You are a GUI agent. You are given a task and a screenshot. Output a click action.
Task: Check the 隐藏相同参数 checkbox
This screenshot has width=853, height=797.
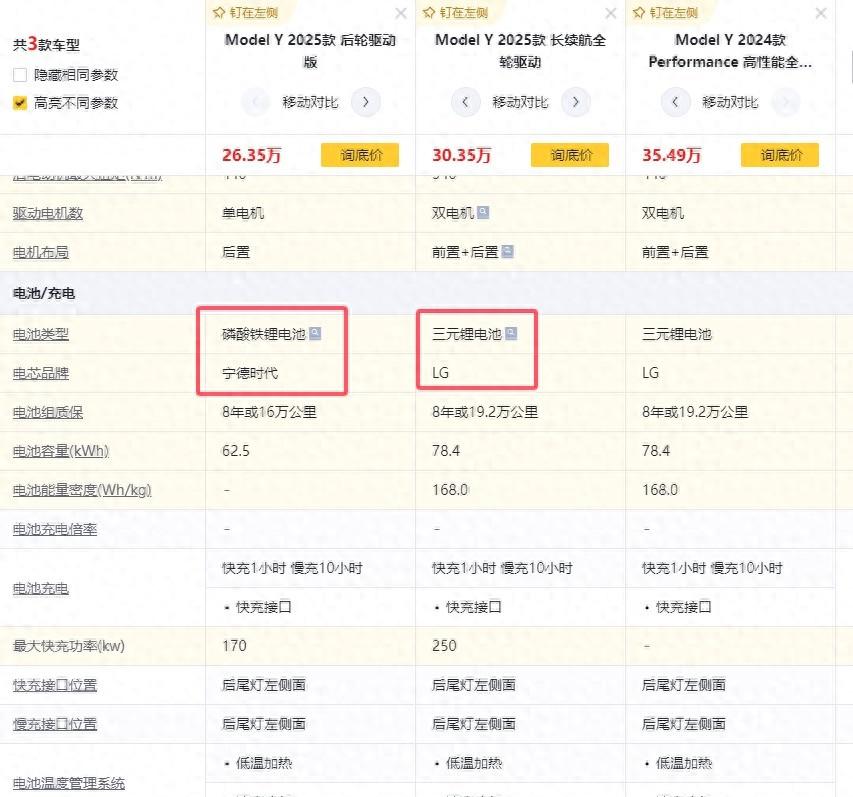click(x=20, y=75)
